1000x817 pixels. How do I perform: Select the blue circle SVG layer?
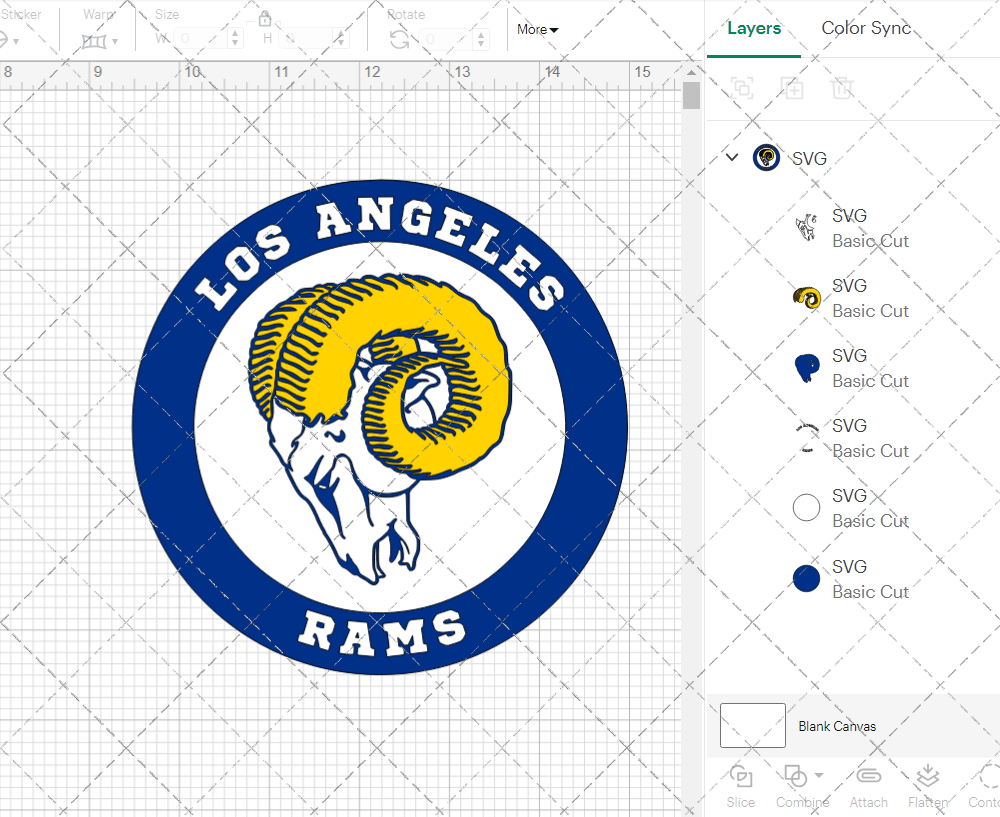(853, 579)
